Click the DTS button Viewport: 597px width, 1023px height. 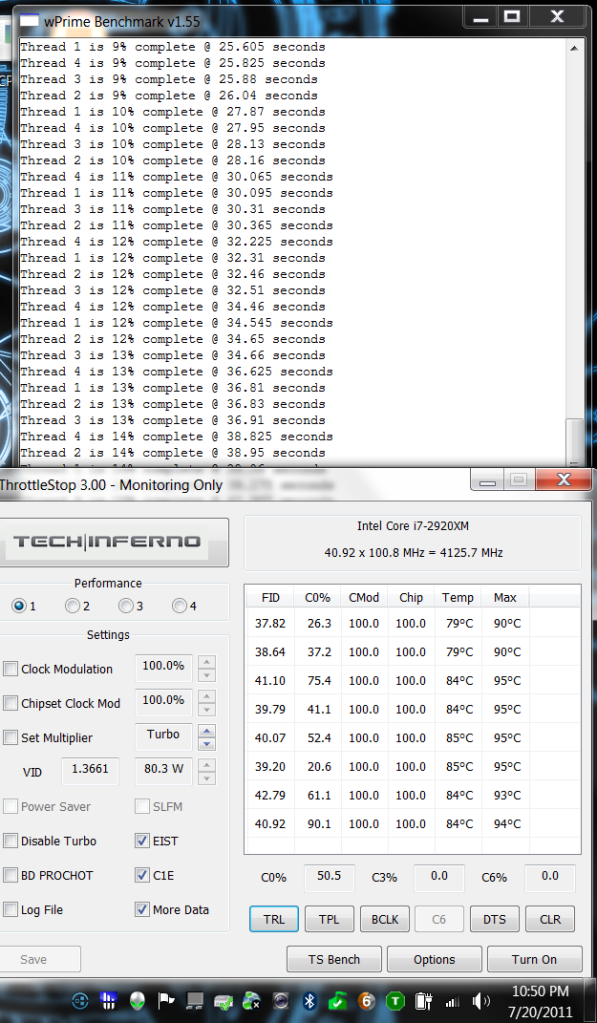(x=495, y=919)
